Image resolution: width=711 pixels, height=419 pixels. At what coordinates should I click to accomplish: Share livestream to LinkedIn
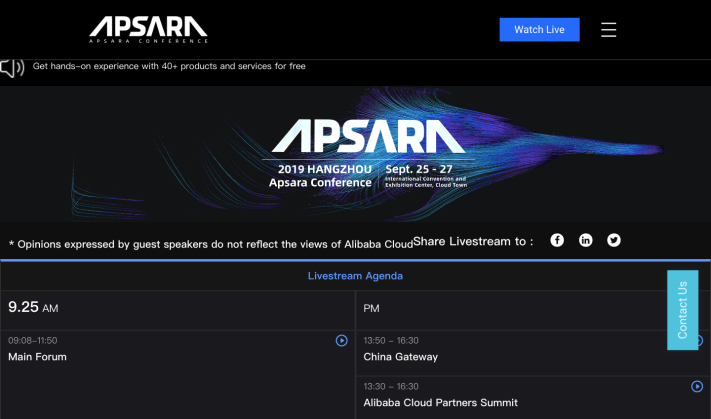pyautogui.click(x=585, y=240)
